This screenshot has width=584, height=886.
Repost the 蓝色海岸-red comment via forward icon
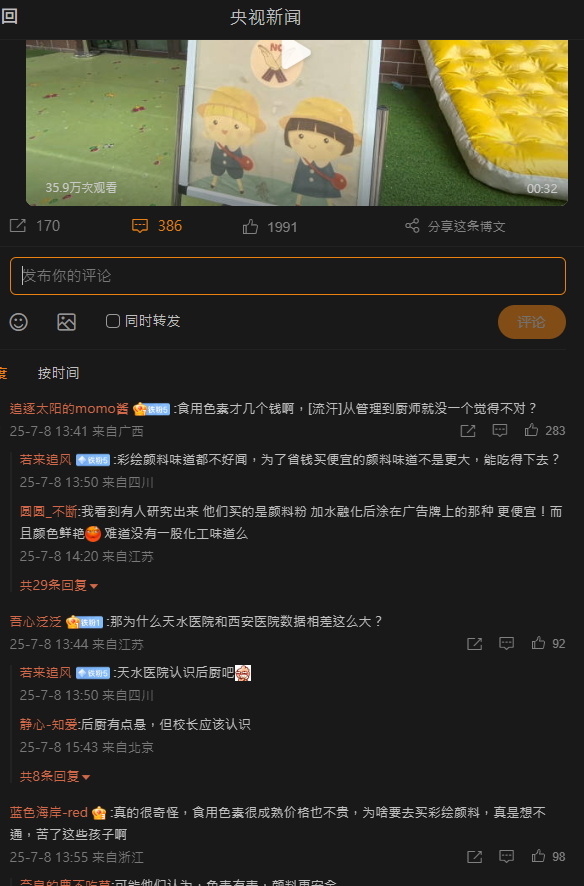pos(474,857)
